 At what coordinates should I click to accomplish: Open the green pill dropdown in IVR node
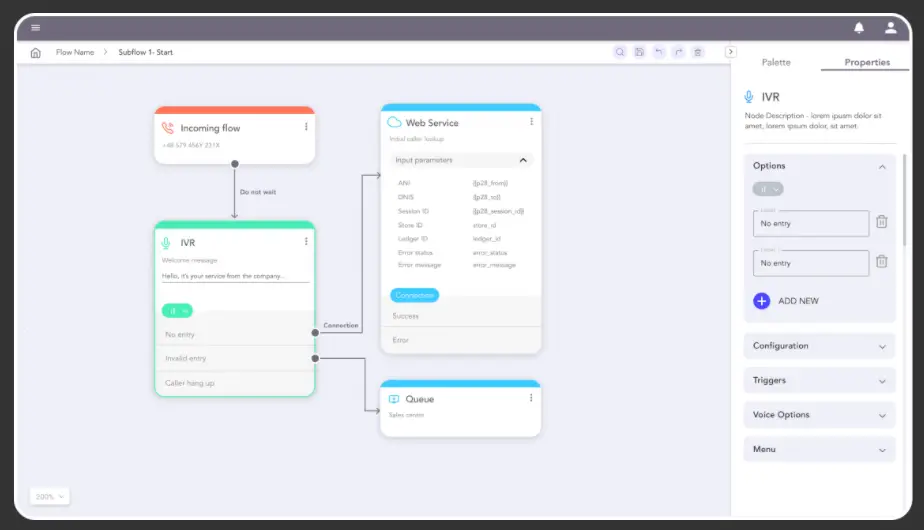click(x=177, y=311)
